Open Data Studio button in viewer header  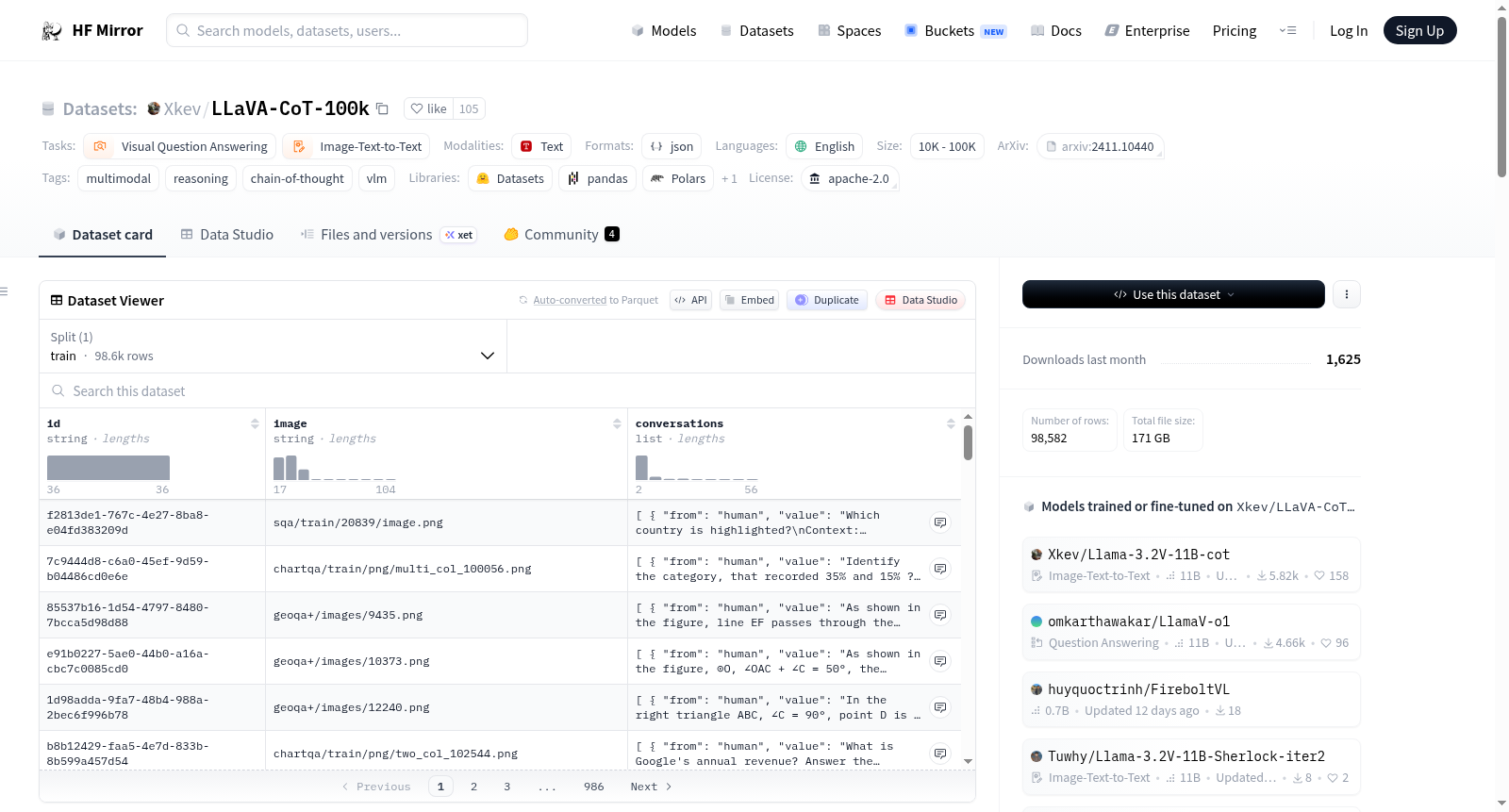(x=920, y=300)
